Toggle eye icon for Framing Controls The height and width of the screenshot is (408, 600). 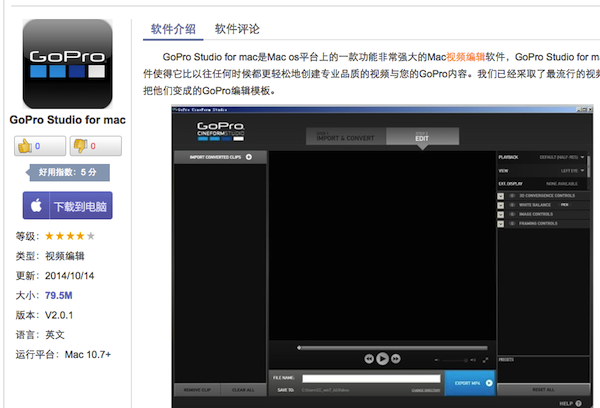point(512,223)
